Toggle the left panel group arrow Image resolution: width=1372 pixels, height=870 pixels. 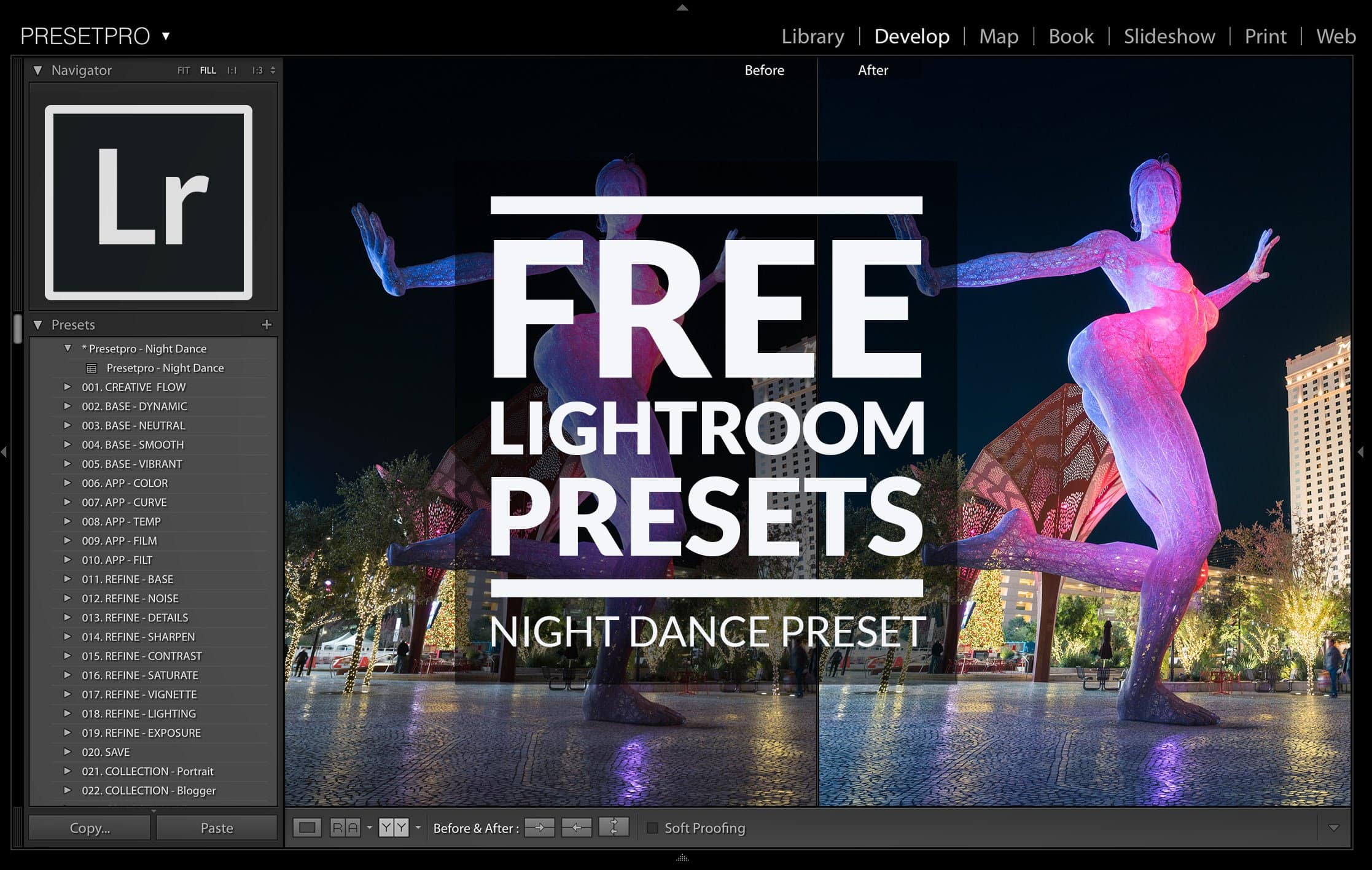4,452
